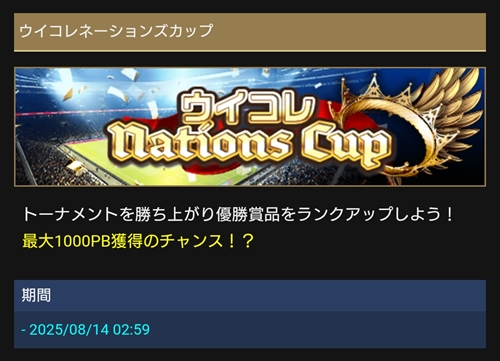Viewport: 500px width, 361px height.
Task: Click the end date 2025/08/14 02:59
Action: [x=90, y=330]
